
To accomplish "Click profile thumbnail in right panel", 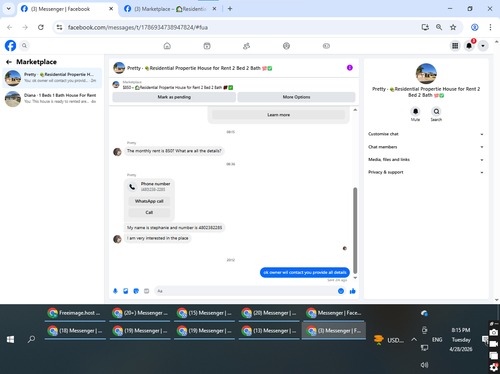I will tap(426, 73).
